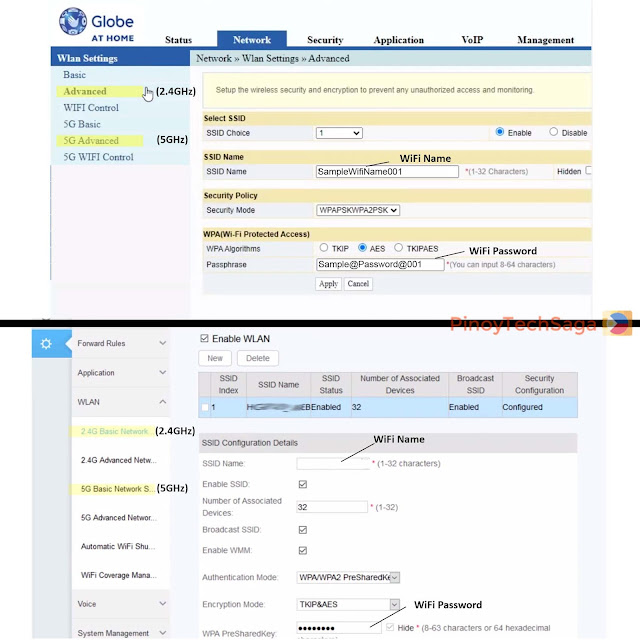Click the SSID Name field SampleWifiName001
The height and width of the screenshot is (640, 640).
(x=387, y=171)
